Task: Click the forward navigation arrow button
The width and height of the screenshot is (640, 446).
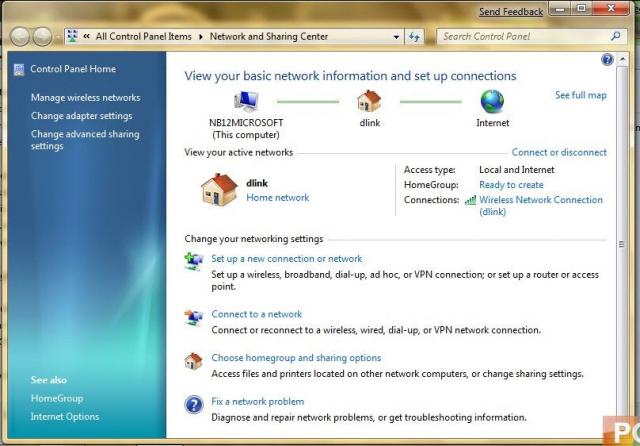Action: click(x=42, y=37)
